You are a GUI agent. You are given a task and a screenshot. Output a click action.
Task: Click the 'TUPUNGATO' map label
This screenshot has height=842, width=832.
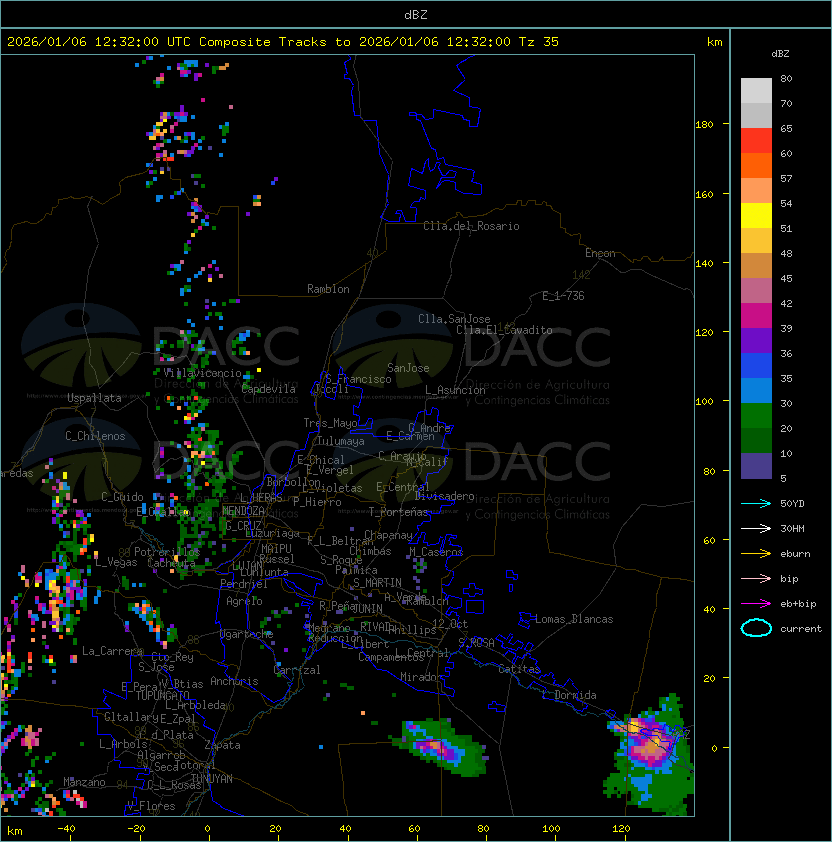163,696
